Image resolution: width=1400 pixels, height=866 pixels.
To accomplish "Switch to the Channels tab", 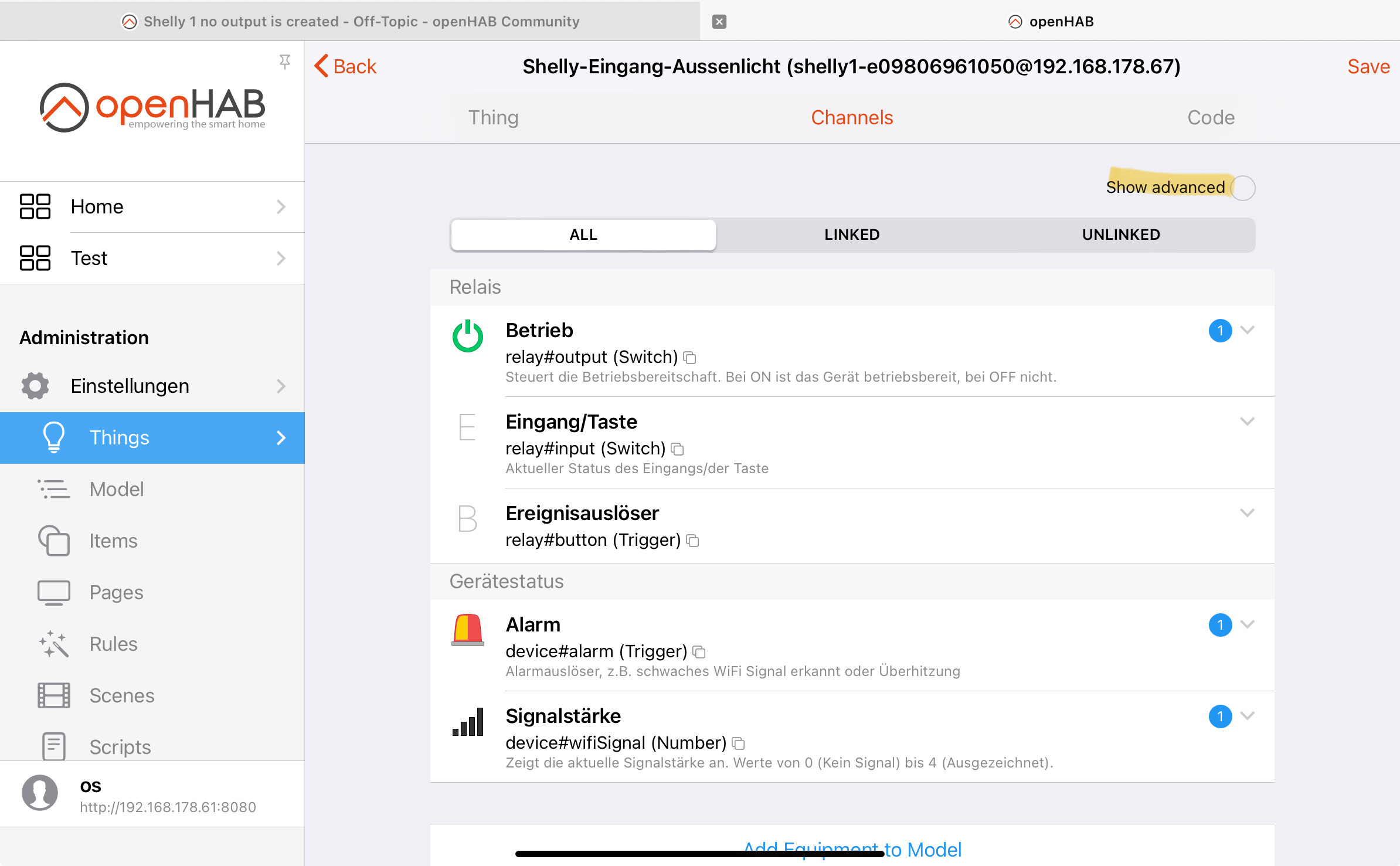I will click(852, 117).
